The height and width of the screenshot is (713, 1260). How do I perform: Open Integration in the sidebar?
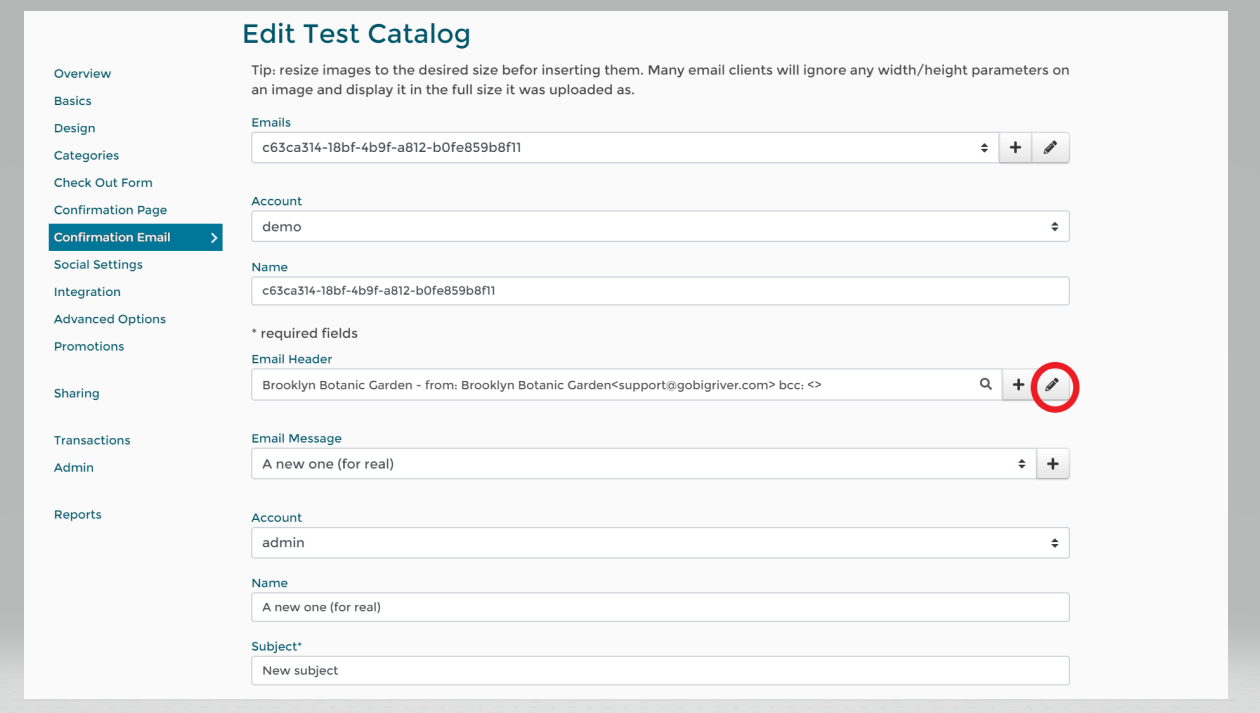tap(87, 292)
